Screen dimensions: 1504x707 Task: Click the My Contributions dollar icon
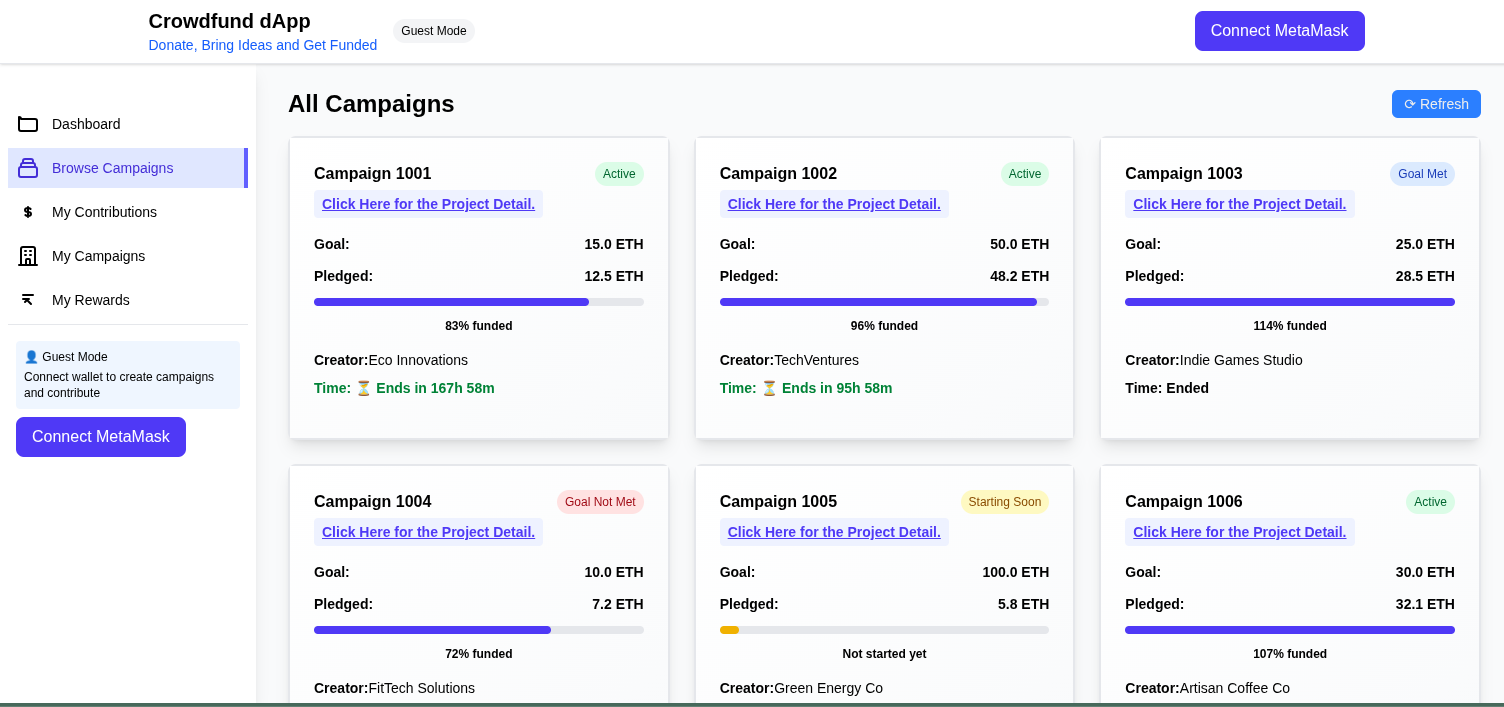click(28, 212)
